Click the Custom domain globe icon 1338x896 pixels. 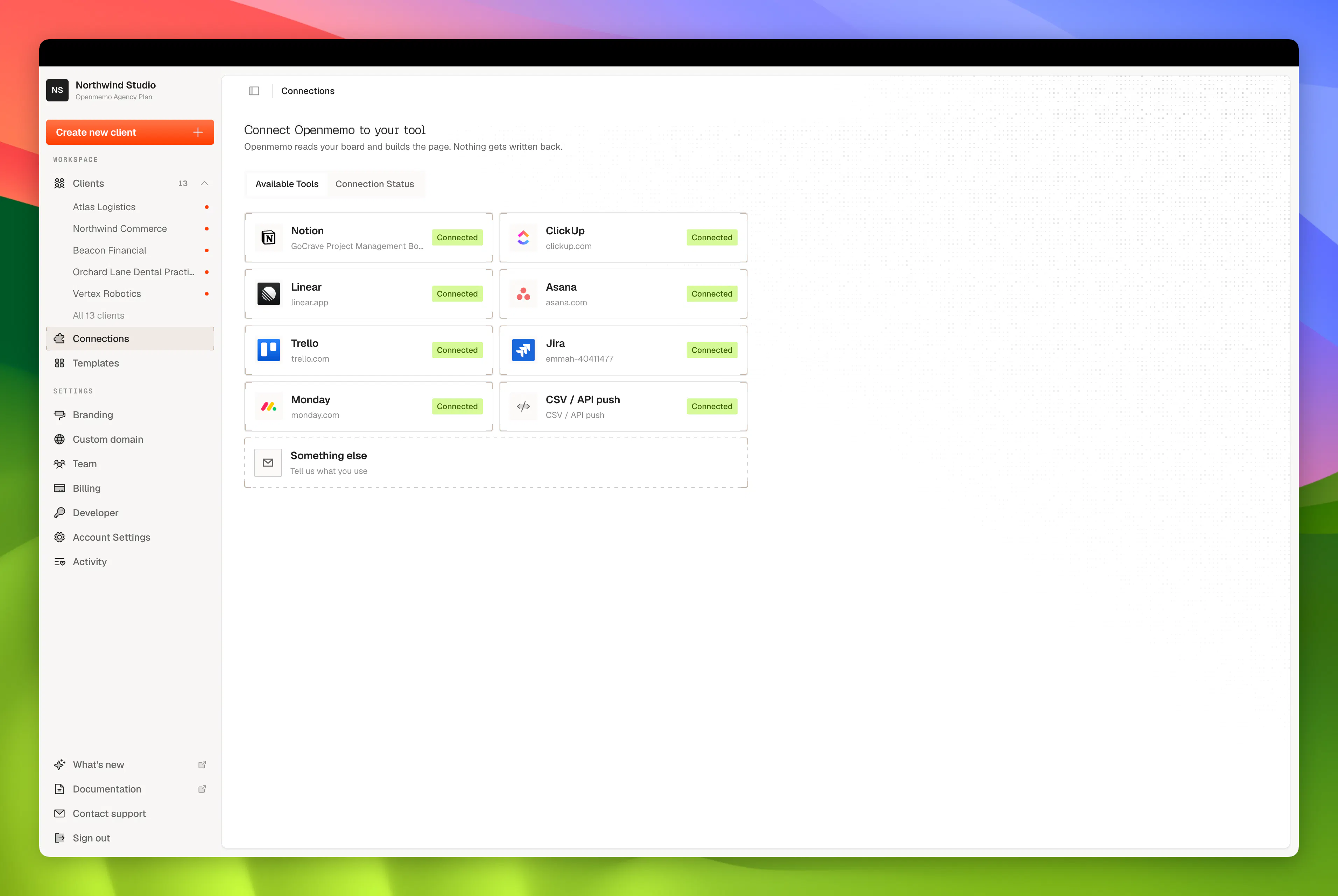click(x=59, y=439)
